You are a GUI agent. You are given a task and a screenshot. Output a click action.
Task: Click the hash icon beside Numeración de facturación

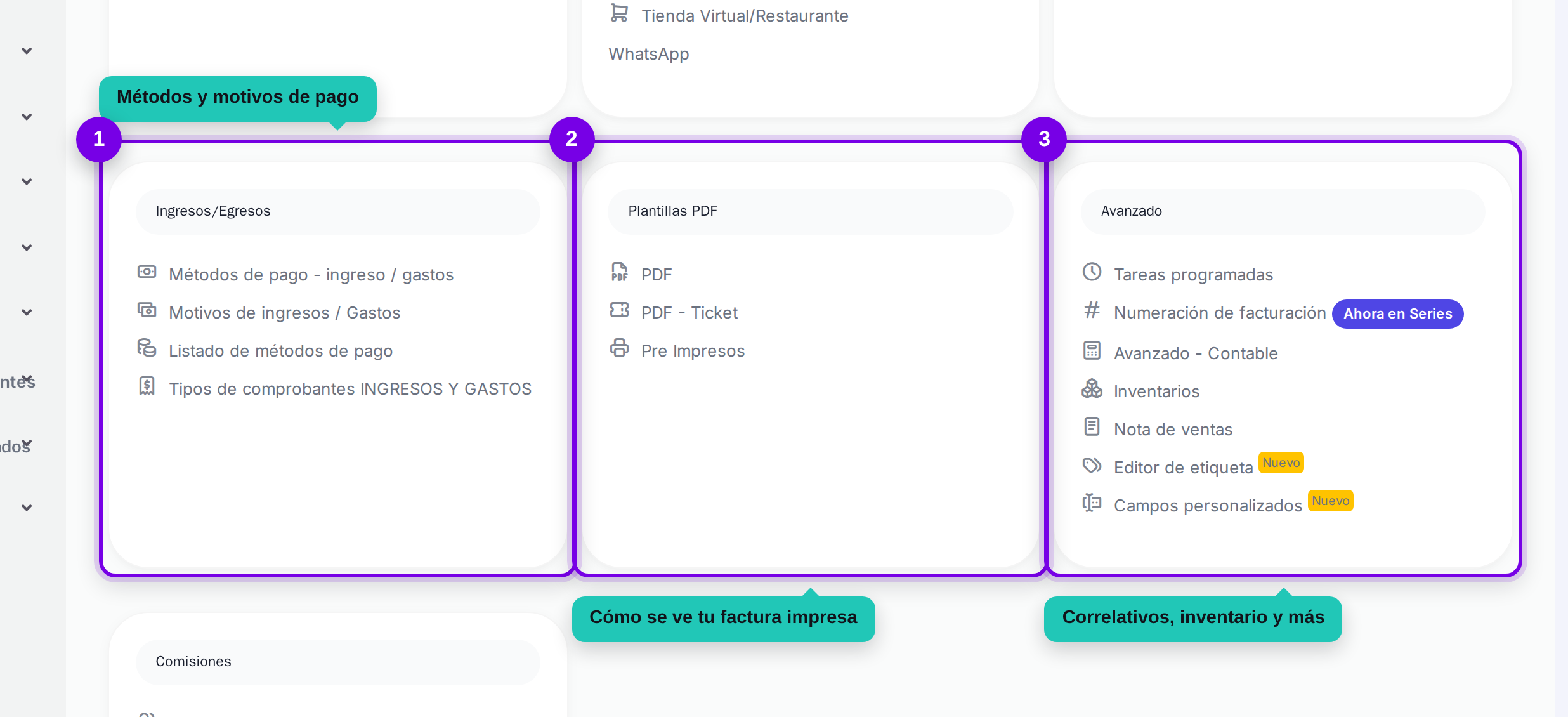[x=1092, y=310]
